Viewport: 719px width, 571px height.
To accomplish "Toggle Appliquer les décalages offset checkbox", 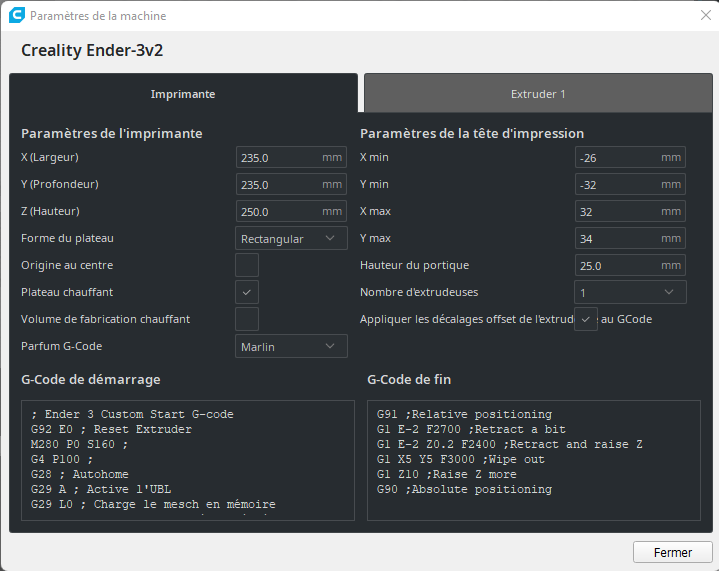I will click(x=586, y=319).
